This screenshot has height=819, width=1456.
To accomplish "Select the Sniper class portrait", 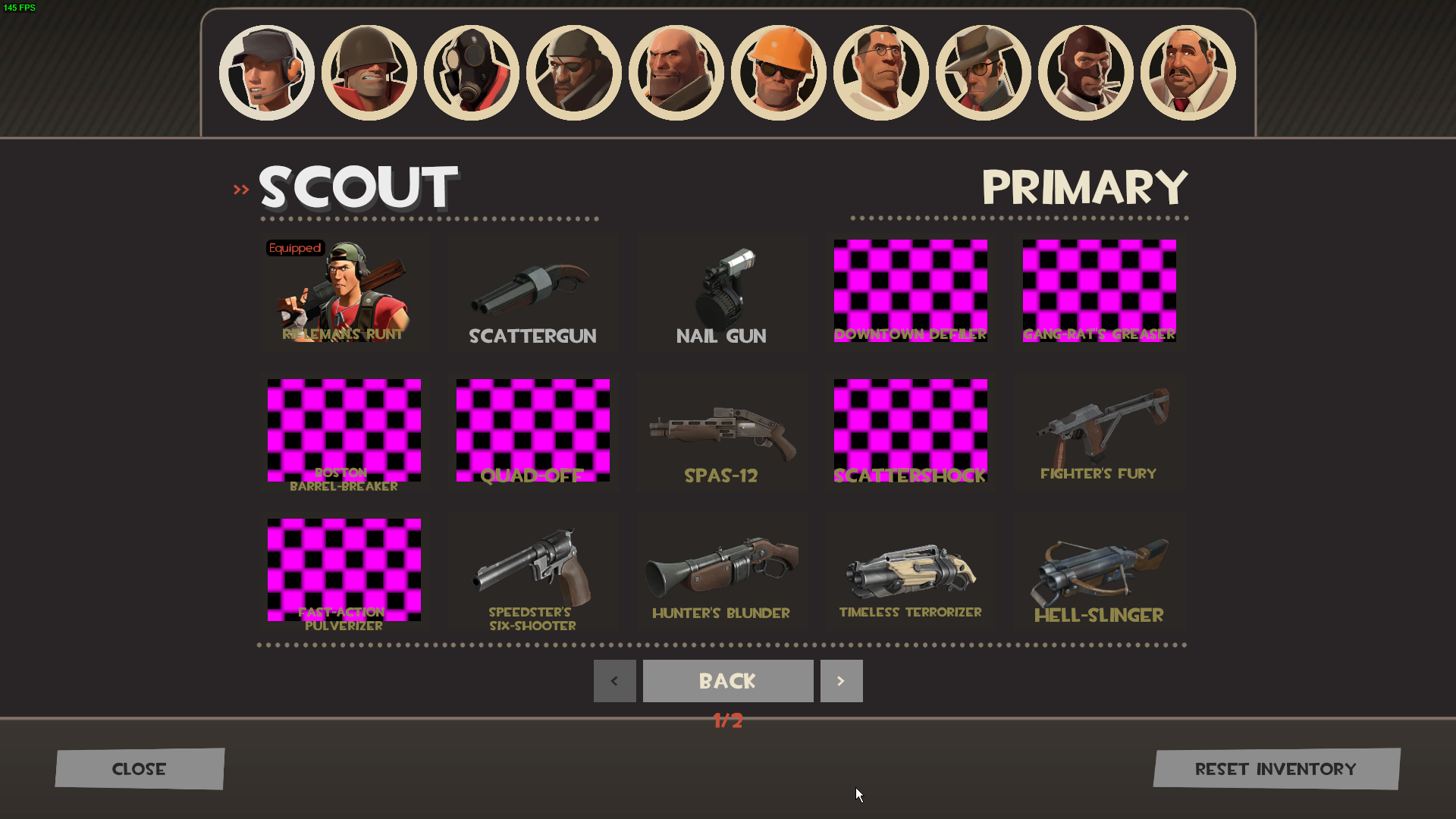I will click(983, 73).
